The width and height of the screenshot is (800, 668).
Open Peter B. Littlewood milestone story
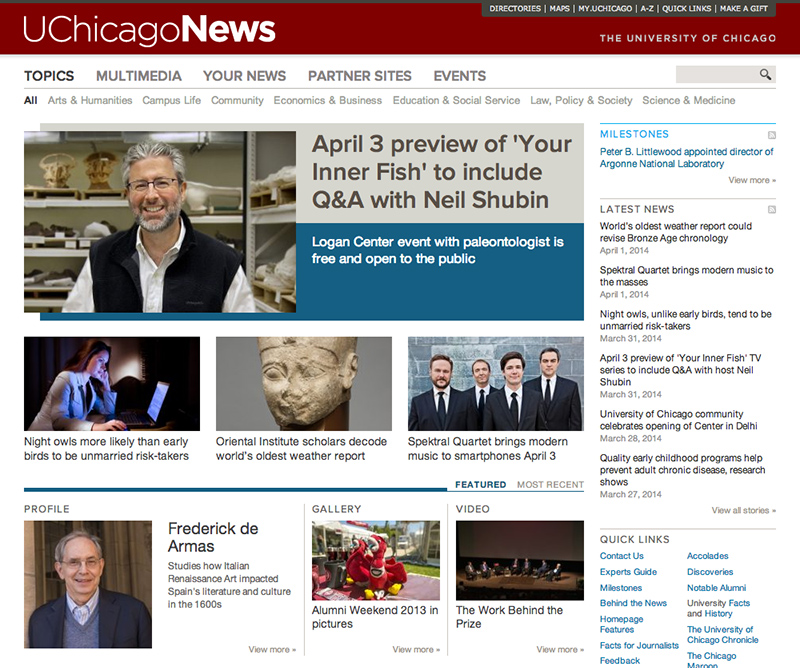point(686,158)
